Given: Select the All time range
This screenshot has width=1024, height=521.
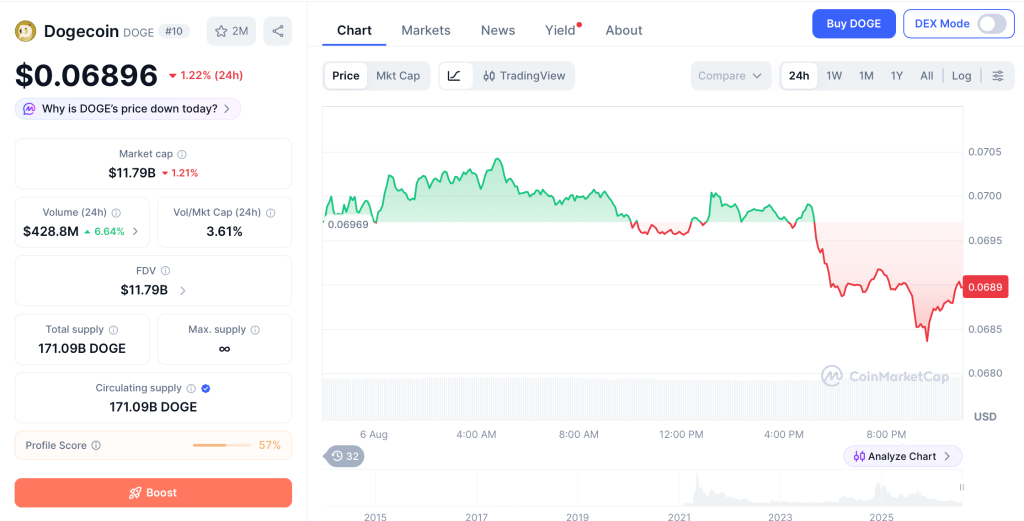Looking at the screenshot, I should [927, 76].
